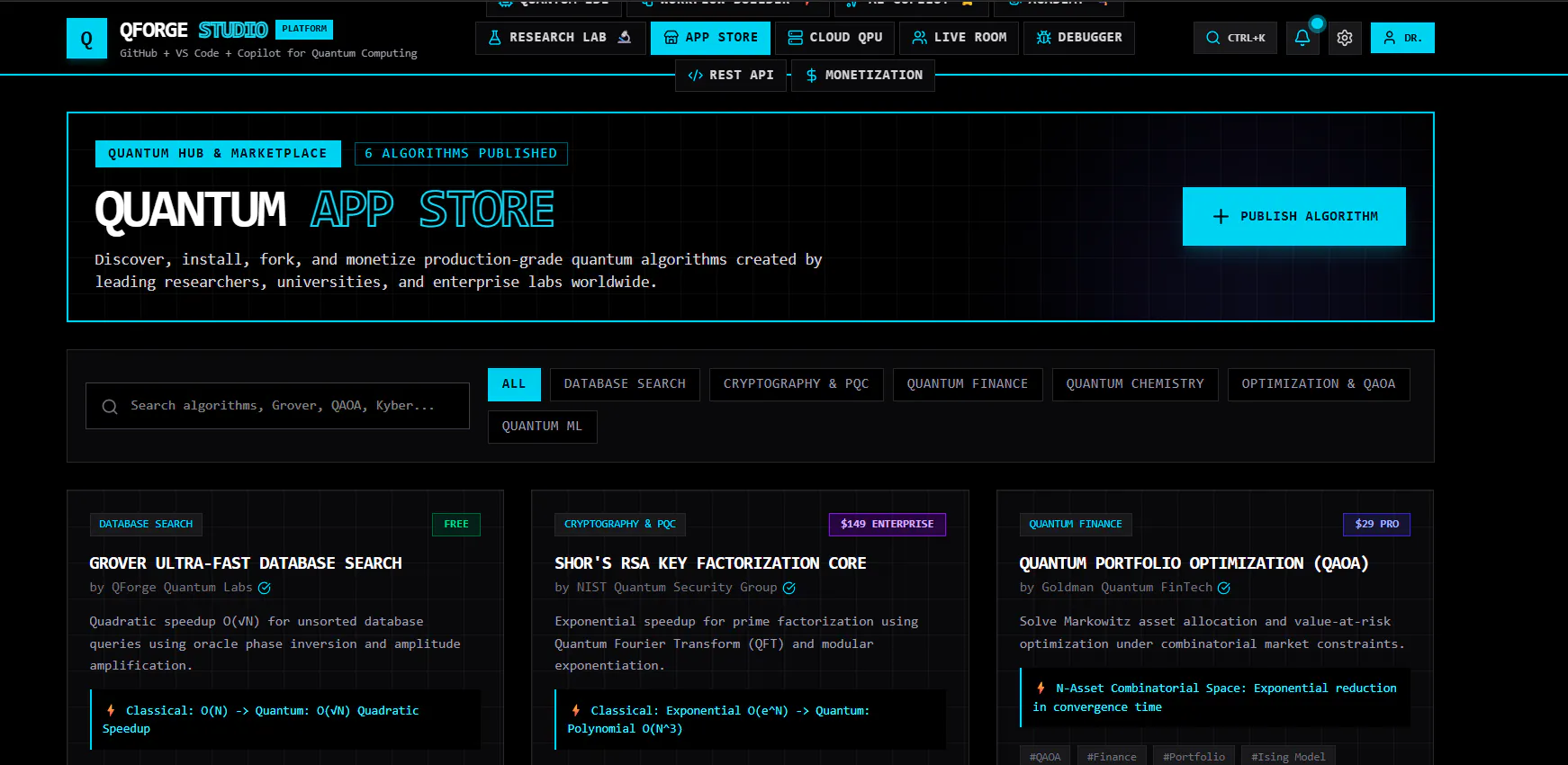Click the #Ising Model hashtag
Viewport: 1568px width, 765px height.
coord(1288,757)
